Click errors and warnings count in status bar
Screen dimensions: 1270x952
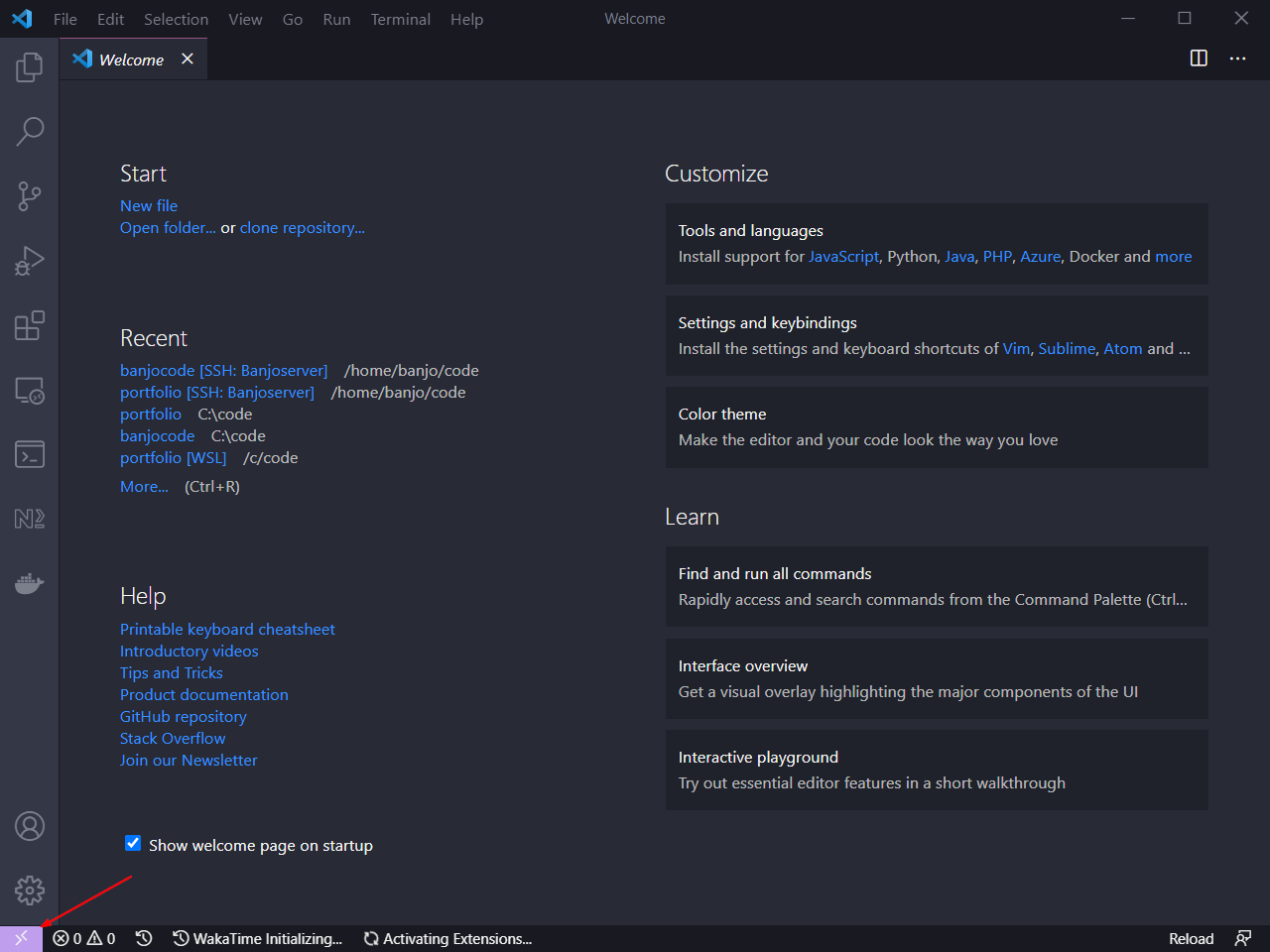tap(84, 938)
